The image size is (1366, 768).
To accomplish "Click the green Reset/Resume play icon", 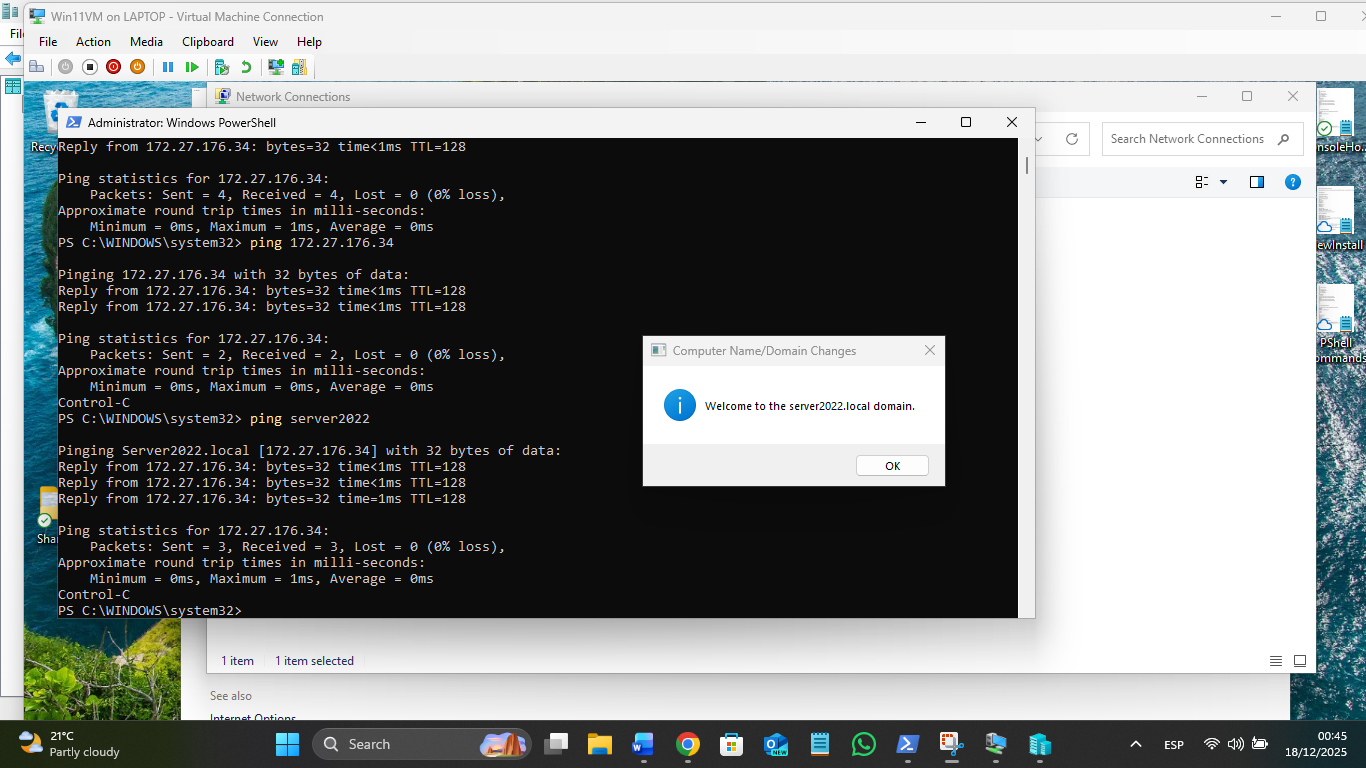I will click(x=192, y=67).
